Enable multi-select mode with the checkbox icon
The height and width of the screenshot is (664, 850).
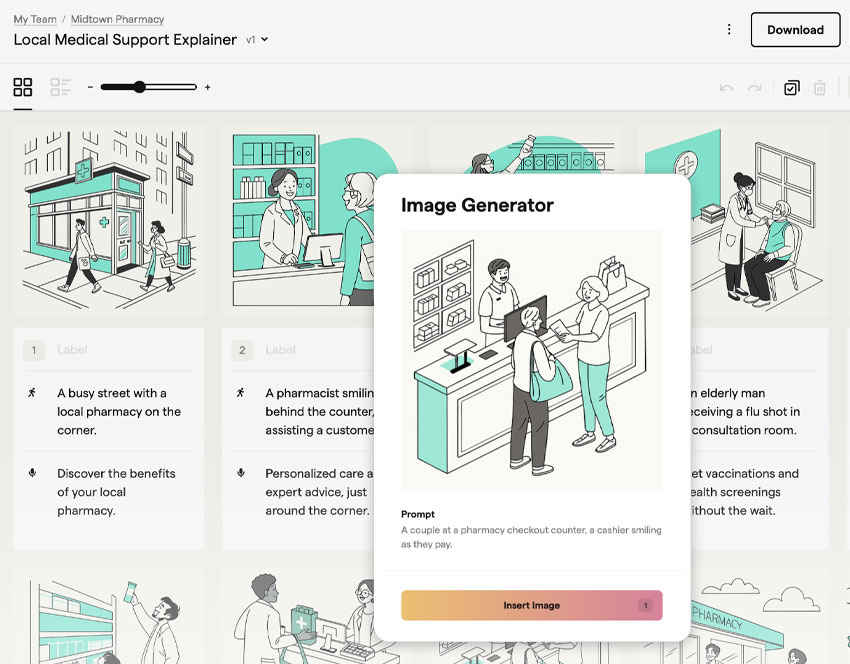pyautogui.click(x=791, y=88)
